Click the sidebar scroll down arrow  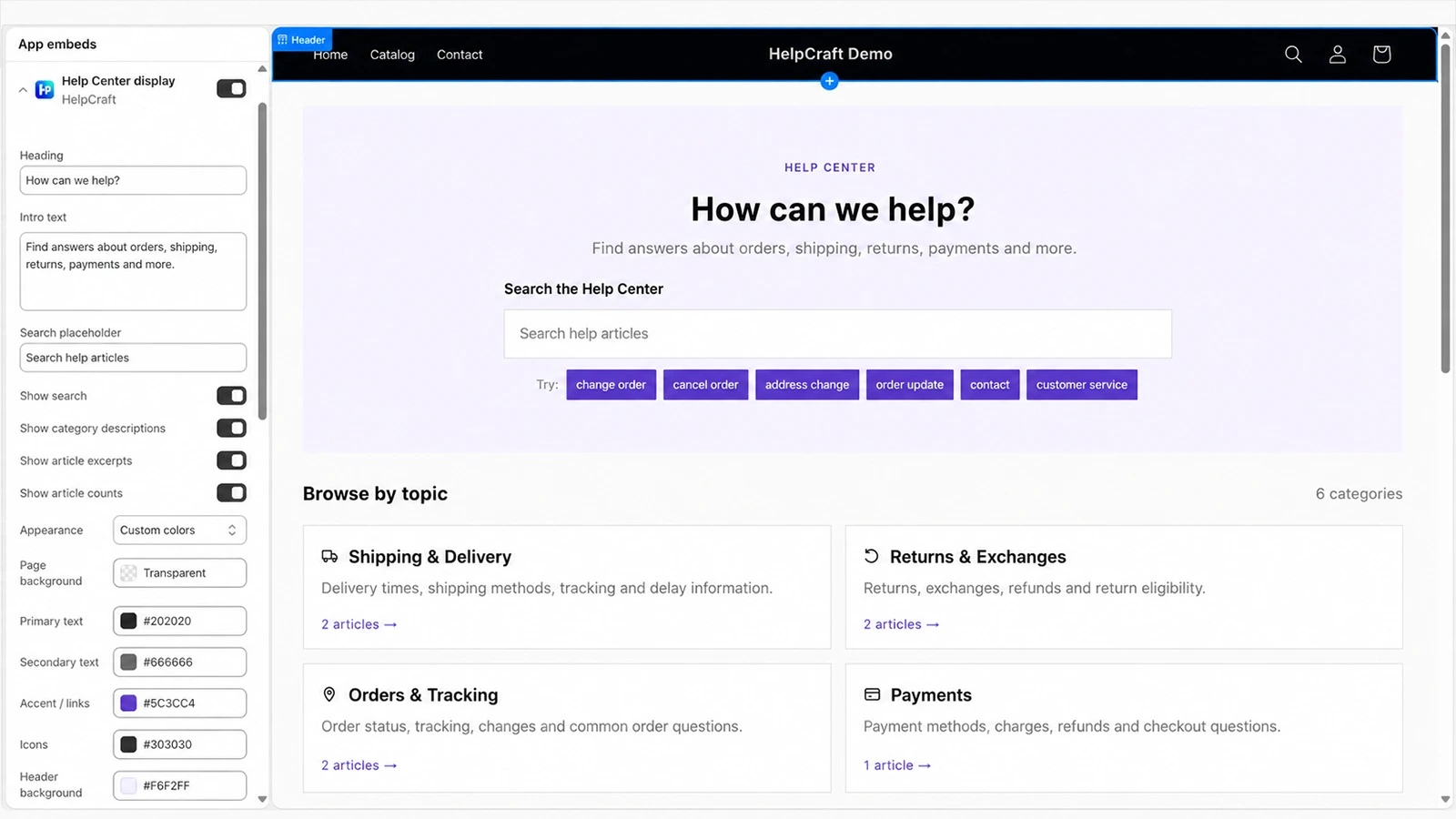coord(262,799)
